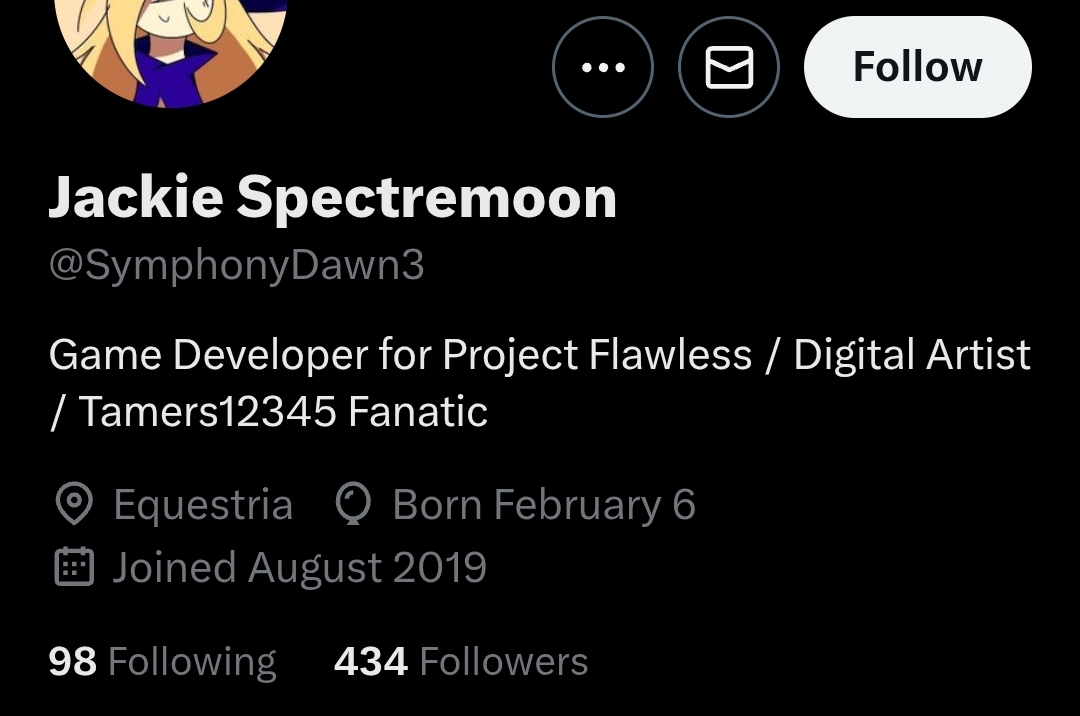Open the 434 Followers list
Viewport: 1080px width, 716px height.
pyautogui.click(x=461, y=662)
